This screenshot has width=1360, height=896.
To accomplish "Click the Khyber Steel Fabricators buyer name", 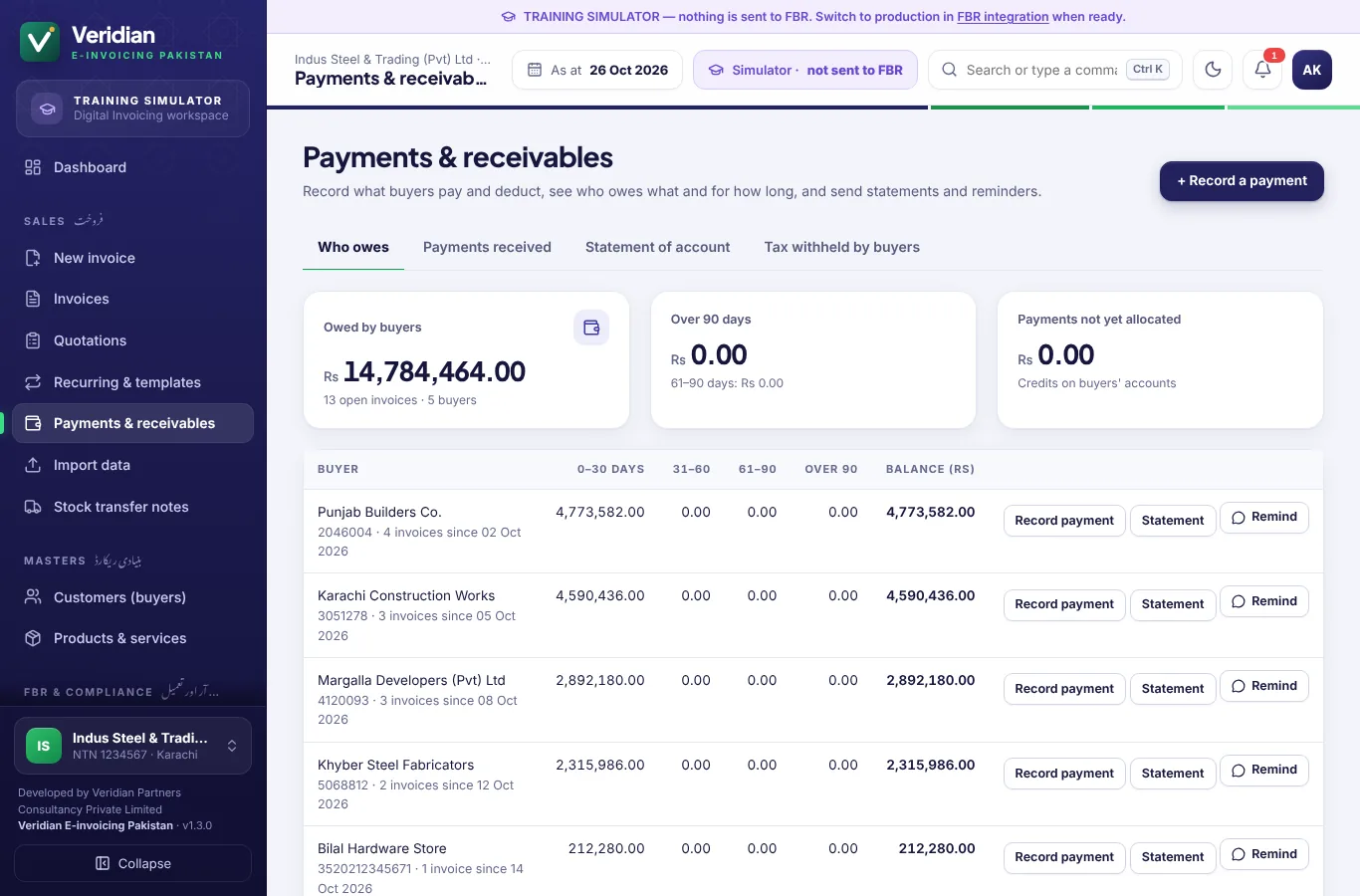I will [x=395, y=765].
